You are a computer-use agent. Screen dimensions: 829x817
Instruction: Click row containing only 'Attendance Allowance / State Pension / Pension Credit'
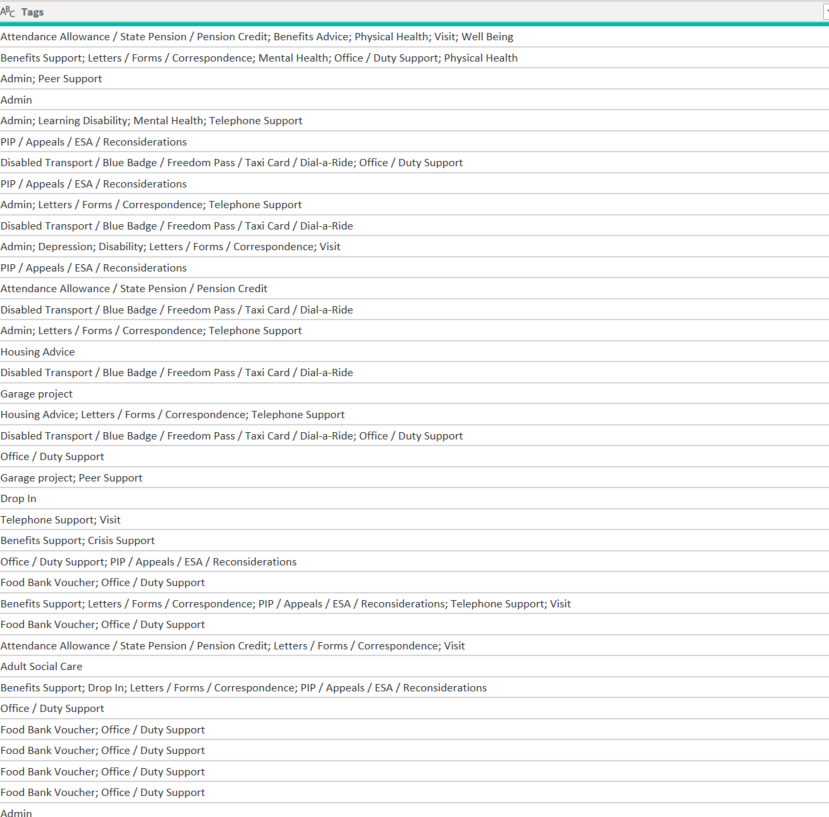[414, 289]
